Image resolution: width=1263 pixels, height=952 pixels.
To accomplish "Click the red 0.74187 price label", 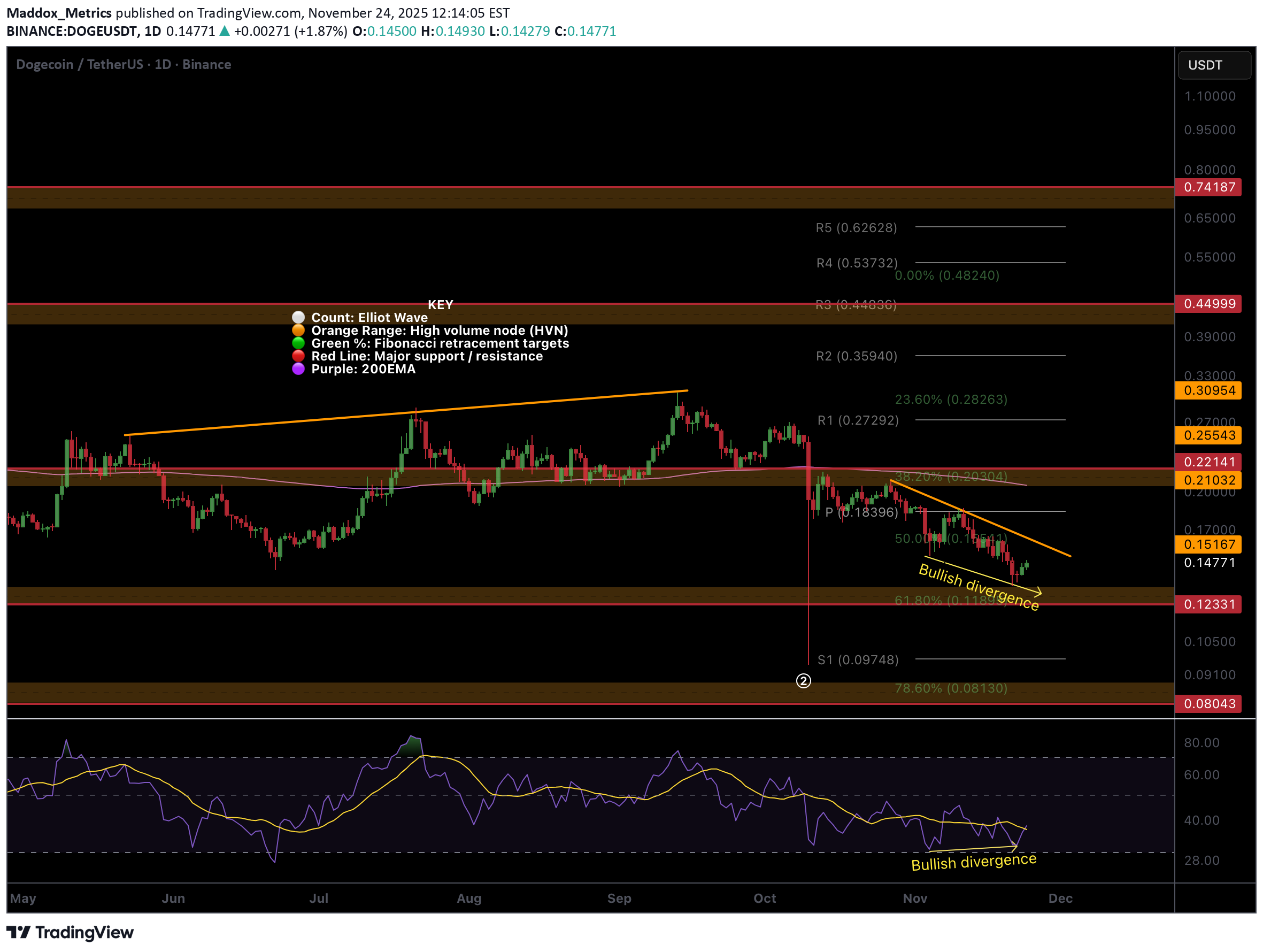I will [1208, 187].
